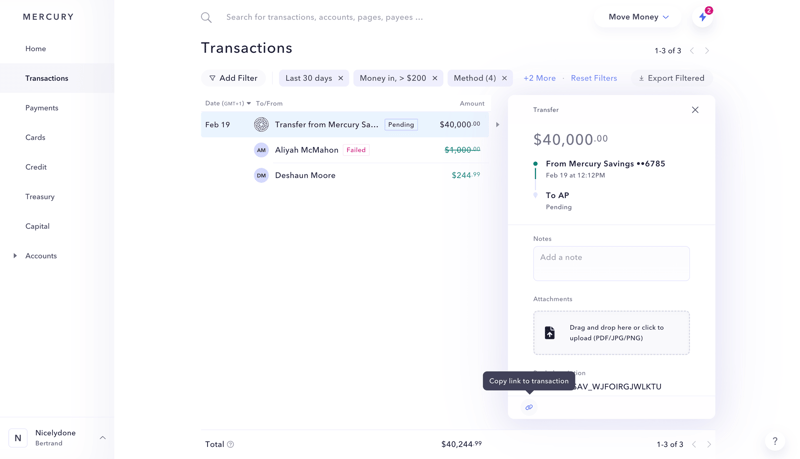Remove the Money in > $200 filter

[435, 78]
